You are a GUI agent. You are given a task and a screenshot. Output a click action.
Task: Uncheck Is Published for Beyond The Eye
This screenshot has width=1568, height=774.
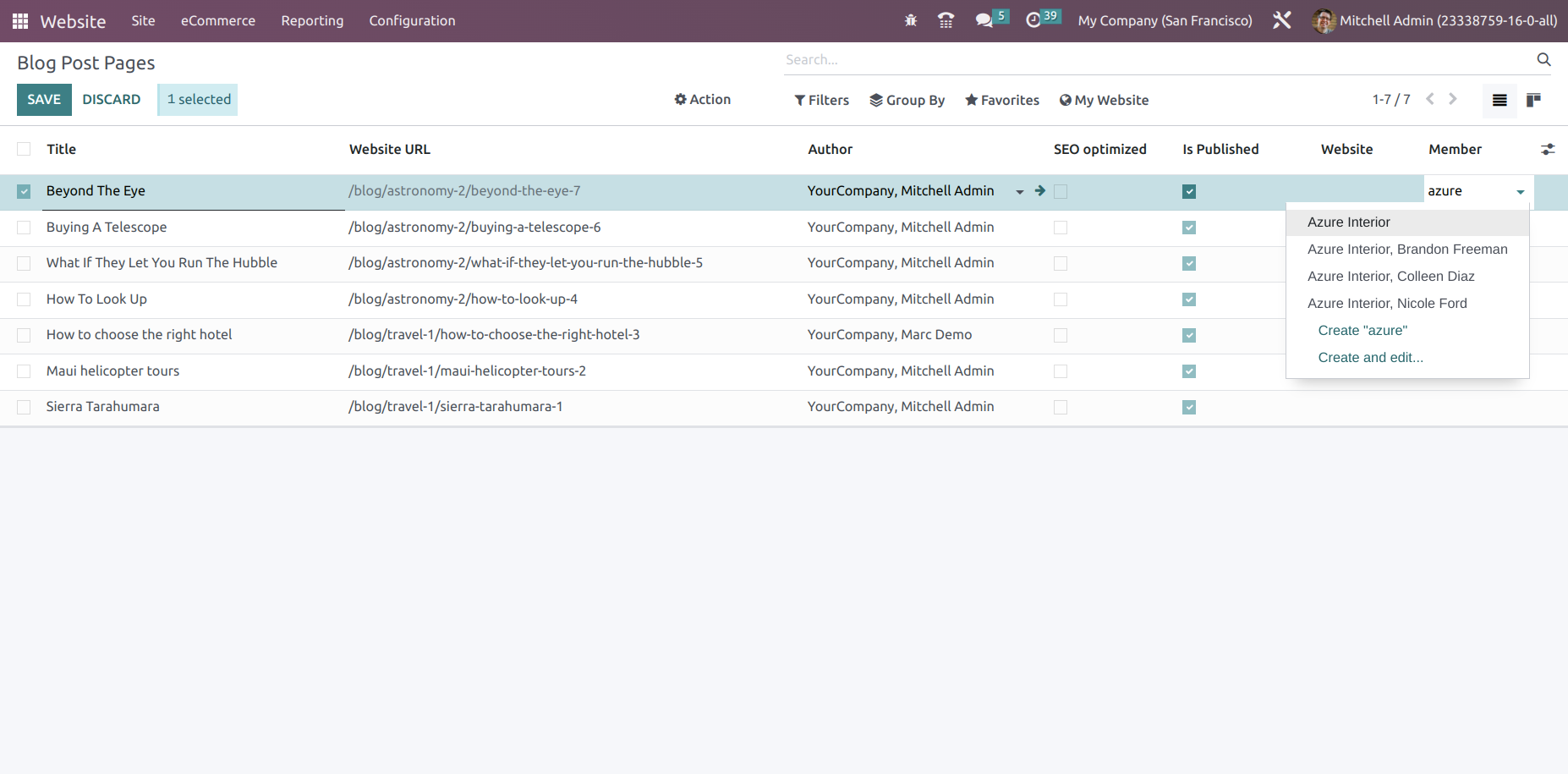click(1188, 191)
